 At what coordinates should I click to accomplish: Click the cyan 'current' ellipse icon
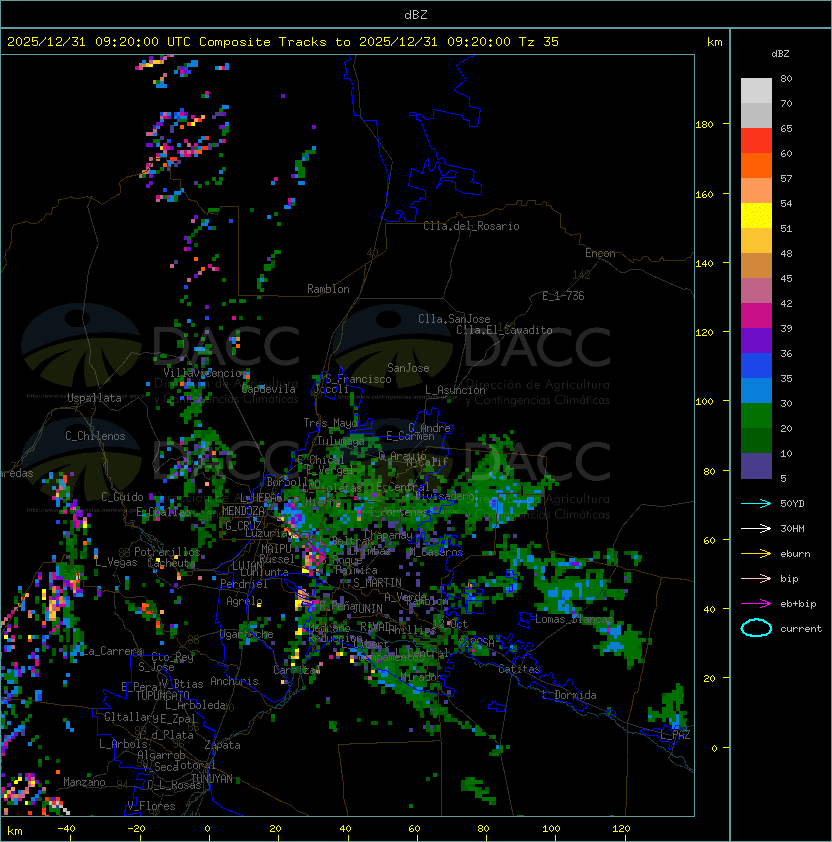(x=756, y=628)
